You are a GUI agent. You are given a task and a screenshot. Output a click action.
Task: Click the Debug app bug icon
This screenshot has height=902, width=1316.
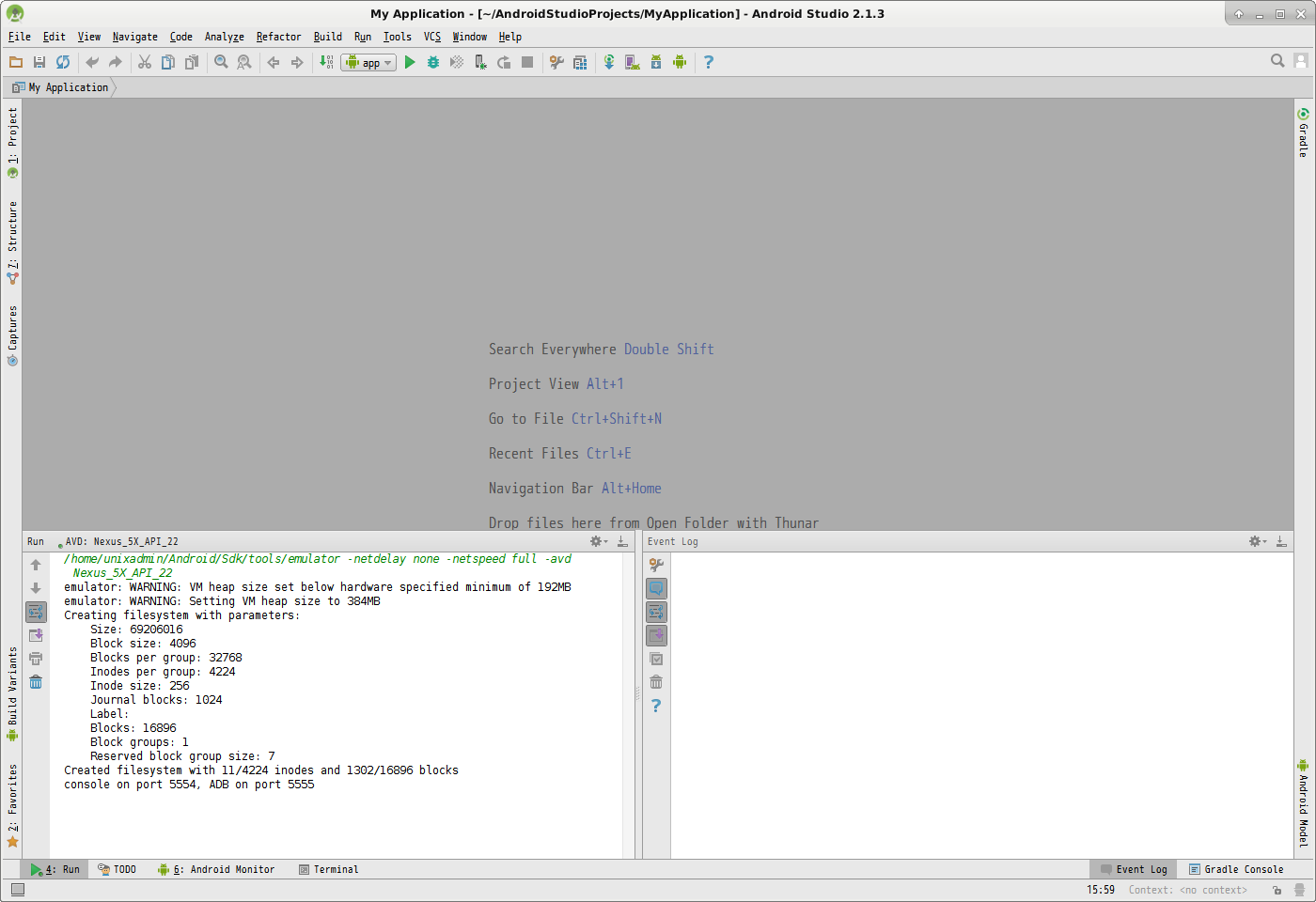pyautogui.click(x=433, y=62)
